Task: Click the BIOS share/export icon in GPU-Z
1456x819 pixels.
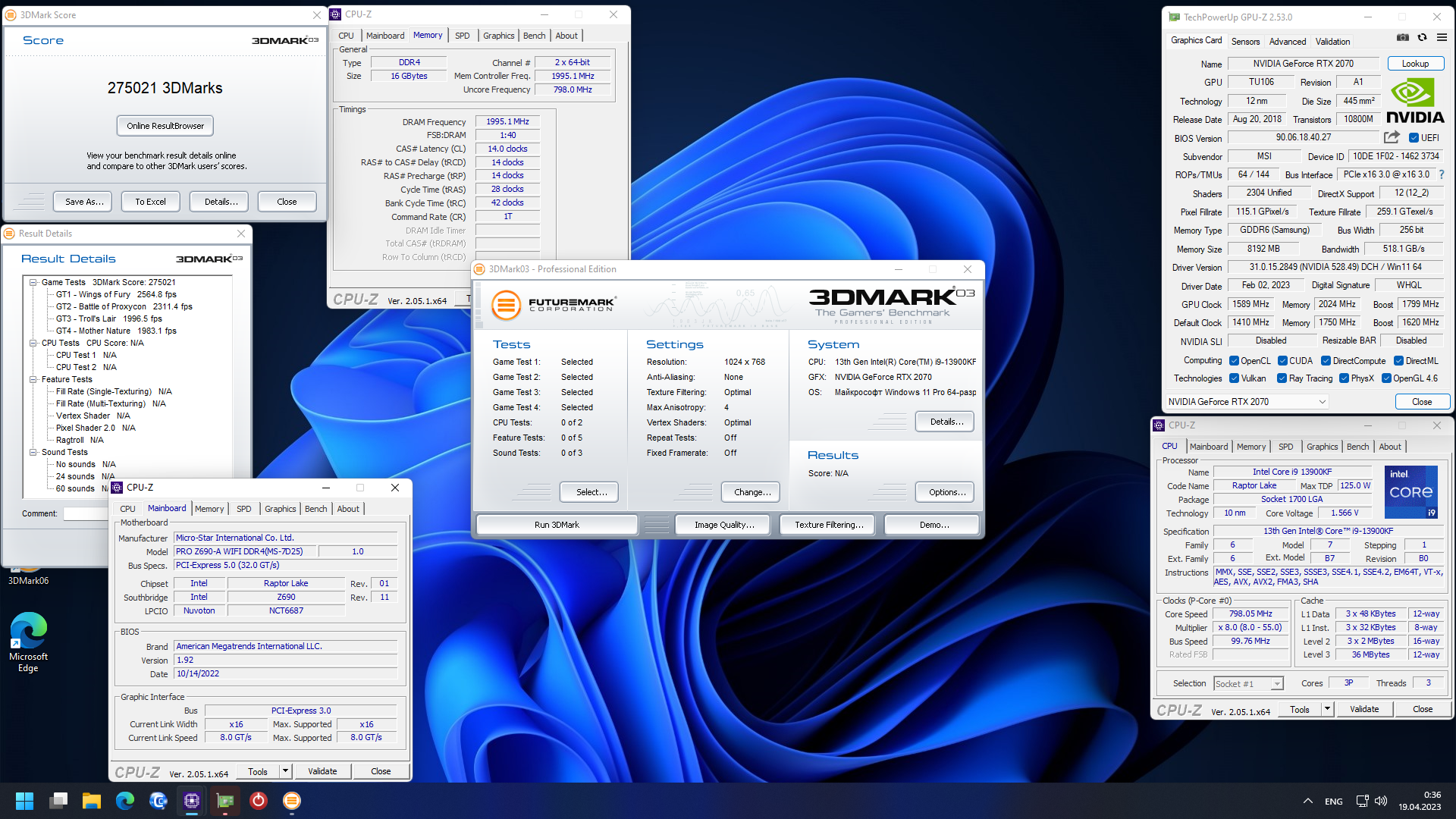Action: [x=1392, y=137]
